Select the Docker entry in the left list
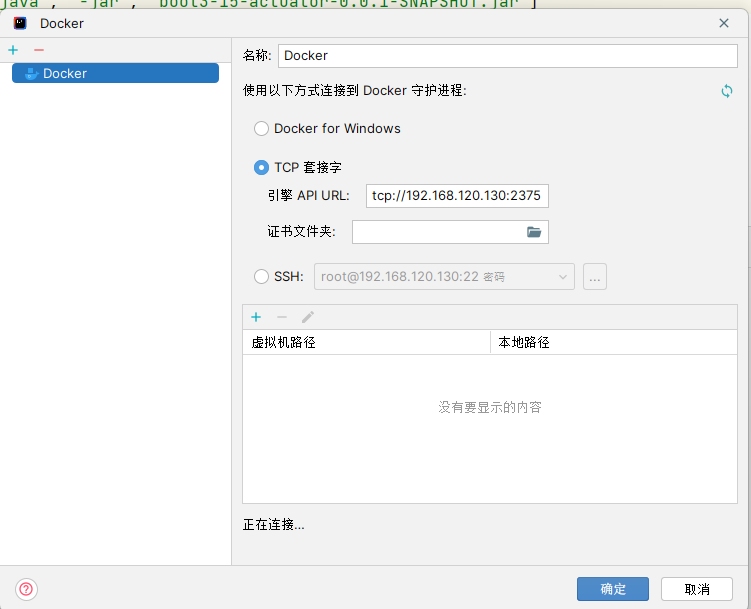Viewport: 751px width, 609px height. point(115,73)
